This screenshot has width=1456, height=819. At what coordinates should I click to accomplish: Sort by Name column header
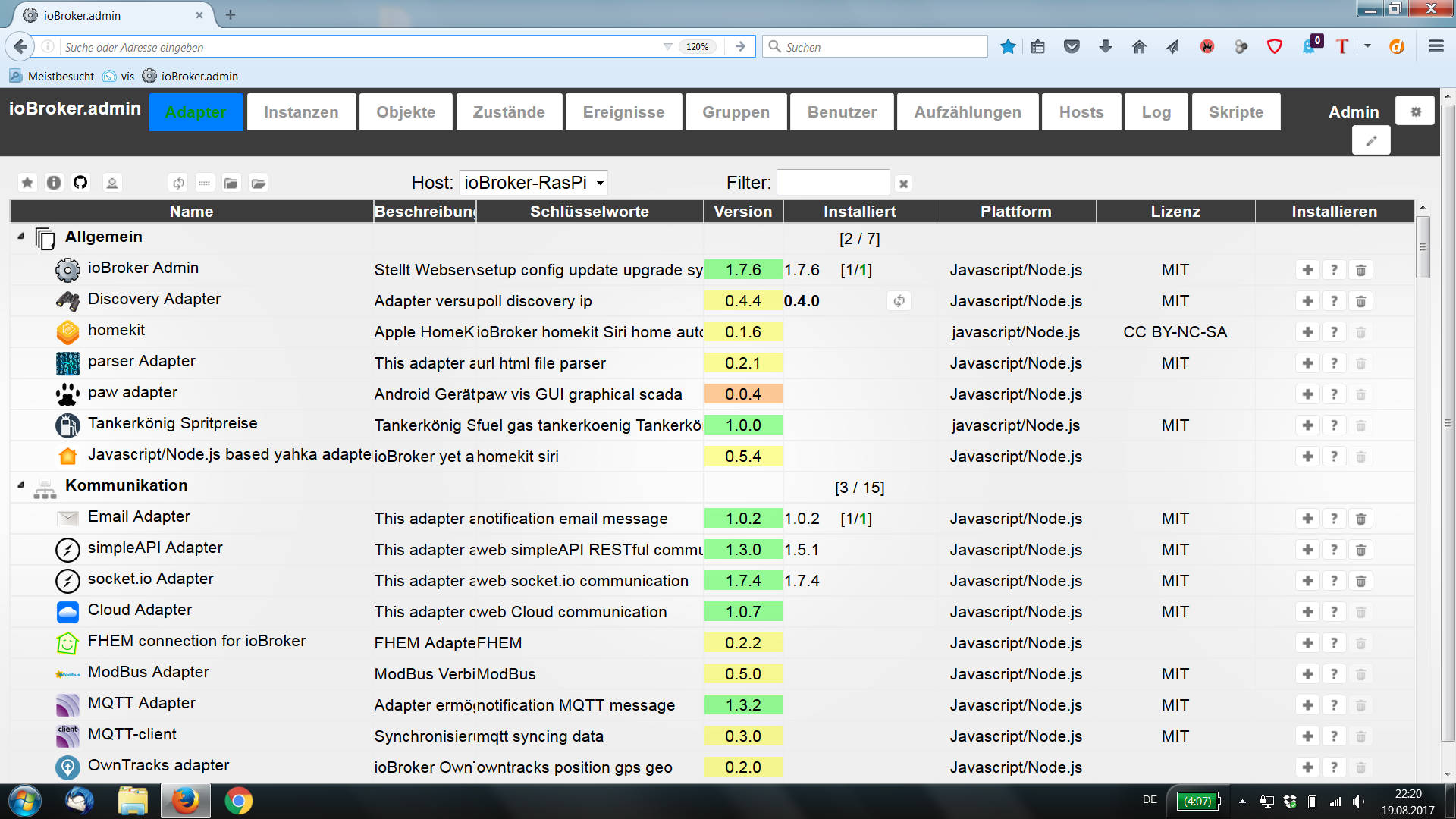click(191, 212)
